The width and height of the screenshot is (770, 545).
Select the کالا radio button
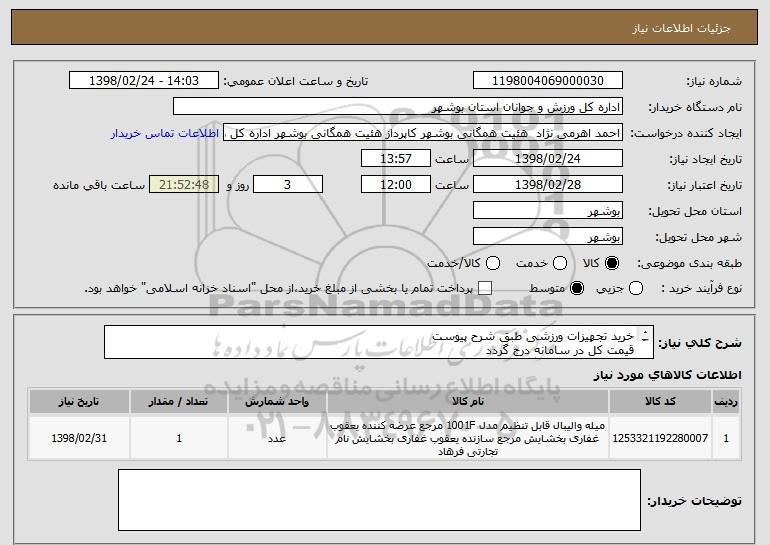(612, 263)
